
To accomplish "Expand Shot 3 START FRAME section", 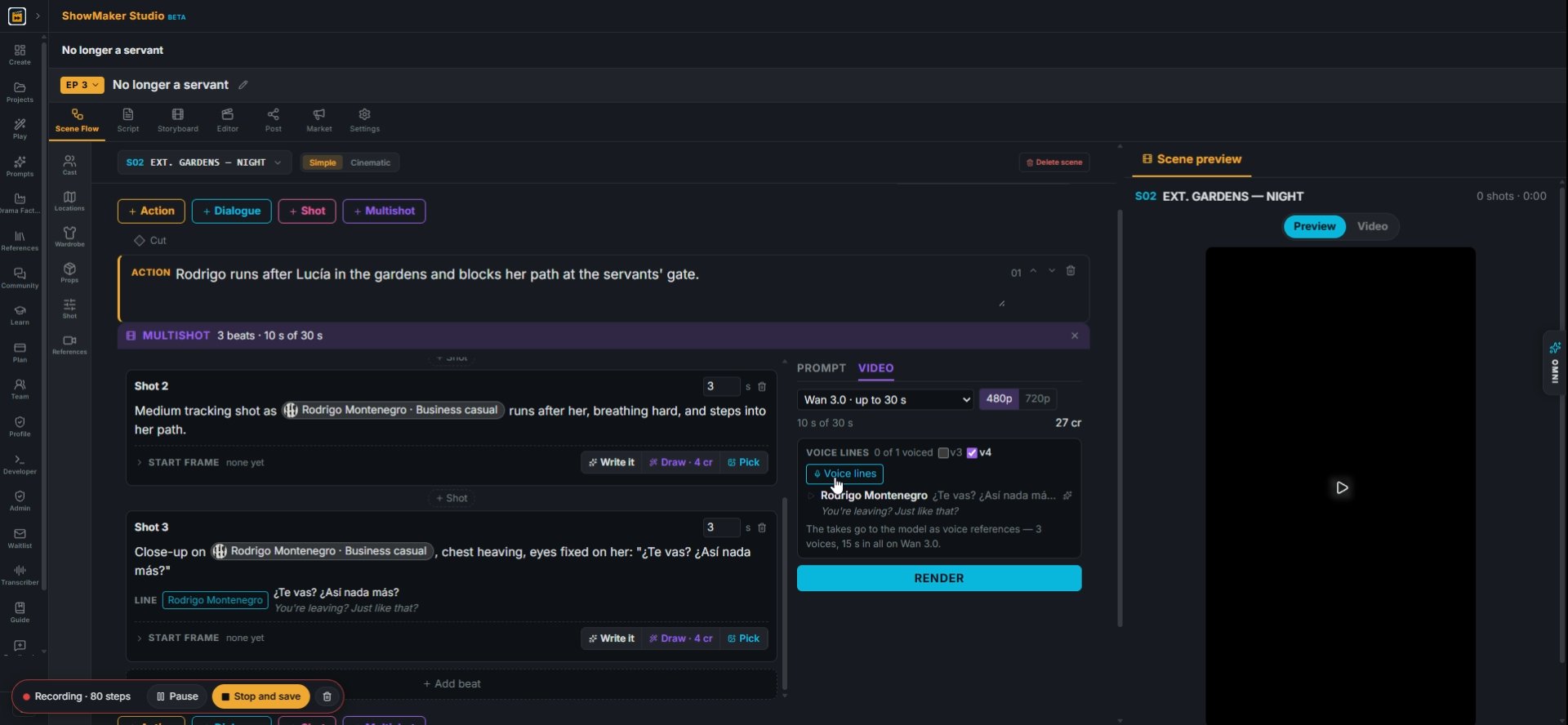I will pyautogui.click(x=200, y=638).
